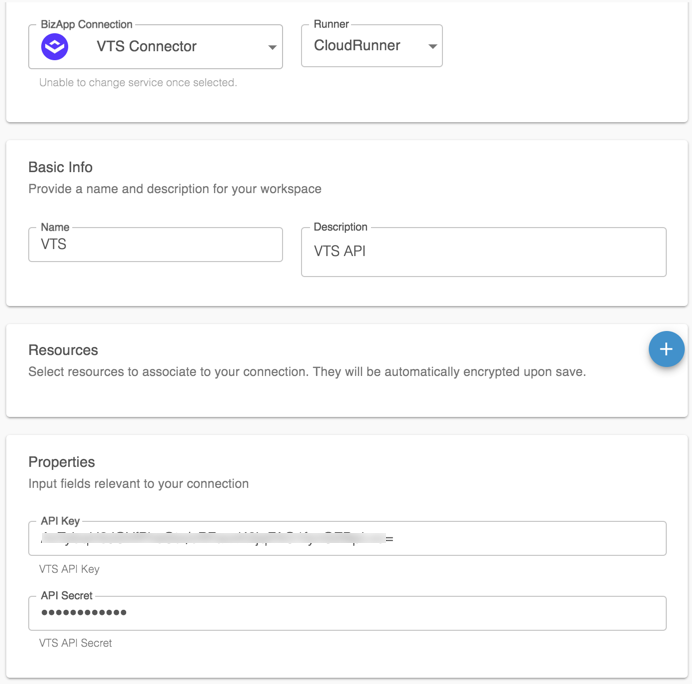Select the CloudRunner value in Runner
The width and height of the screenshot is (692, 684).
coord(357,46)
